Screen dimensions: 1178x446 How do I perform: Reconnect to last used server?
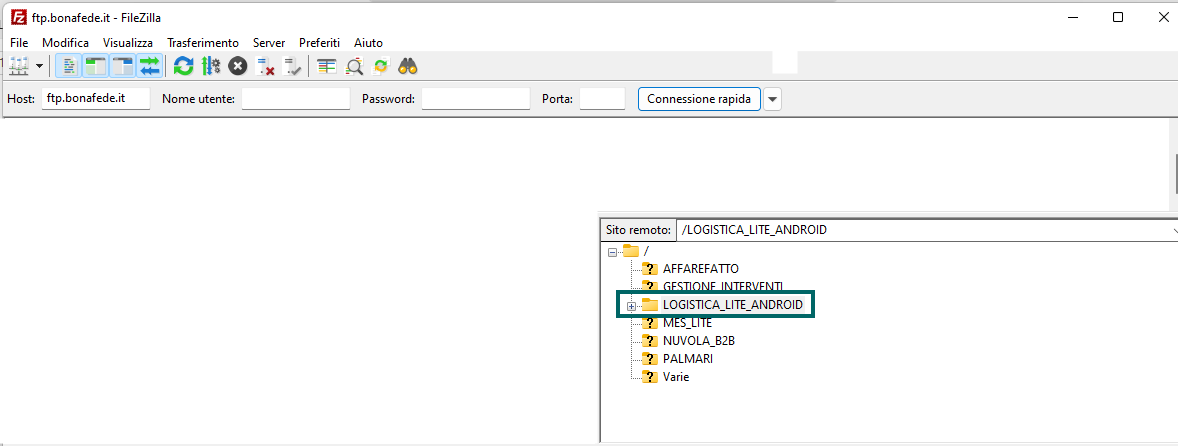click(291, 66)
